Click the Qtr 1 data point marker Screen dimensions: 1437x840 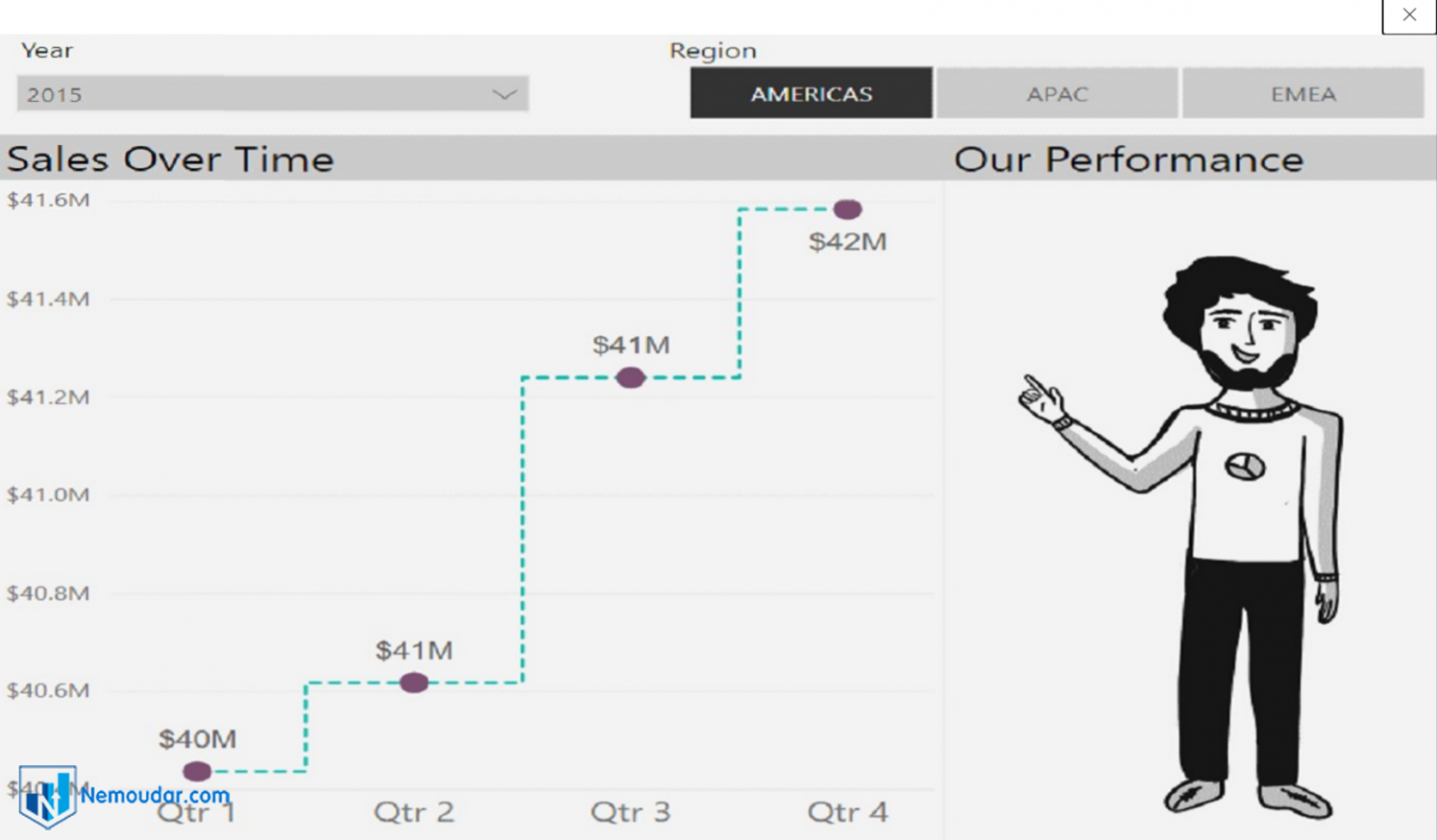197,772
